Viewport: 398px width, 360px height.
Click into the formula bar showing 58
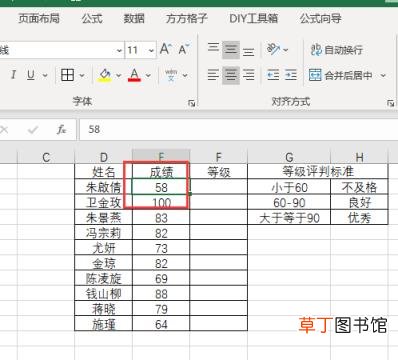[x=239, y=129]
